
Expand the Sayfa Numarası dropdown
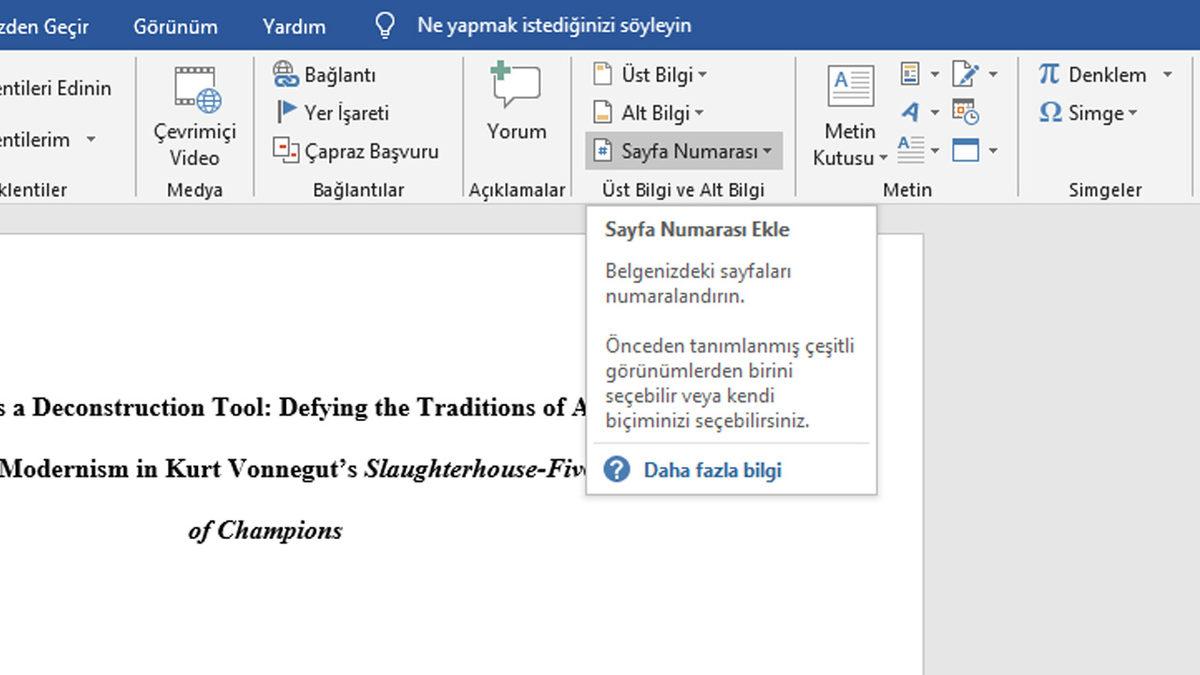coord(683,151)
